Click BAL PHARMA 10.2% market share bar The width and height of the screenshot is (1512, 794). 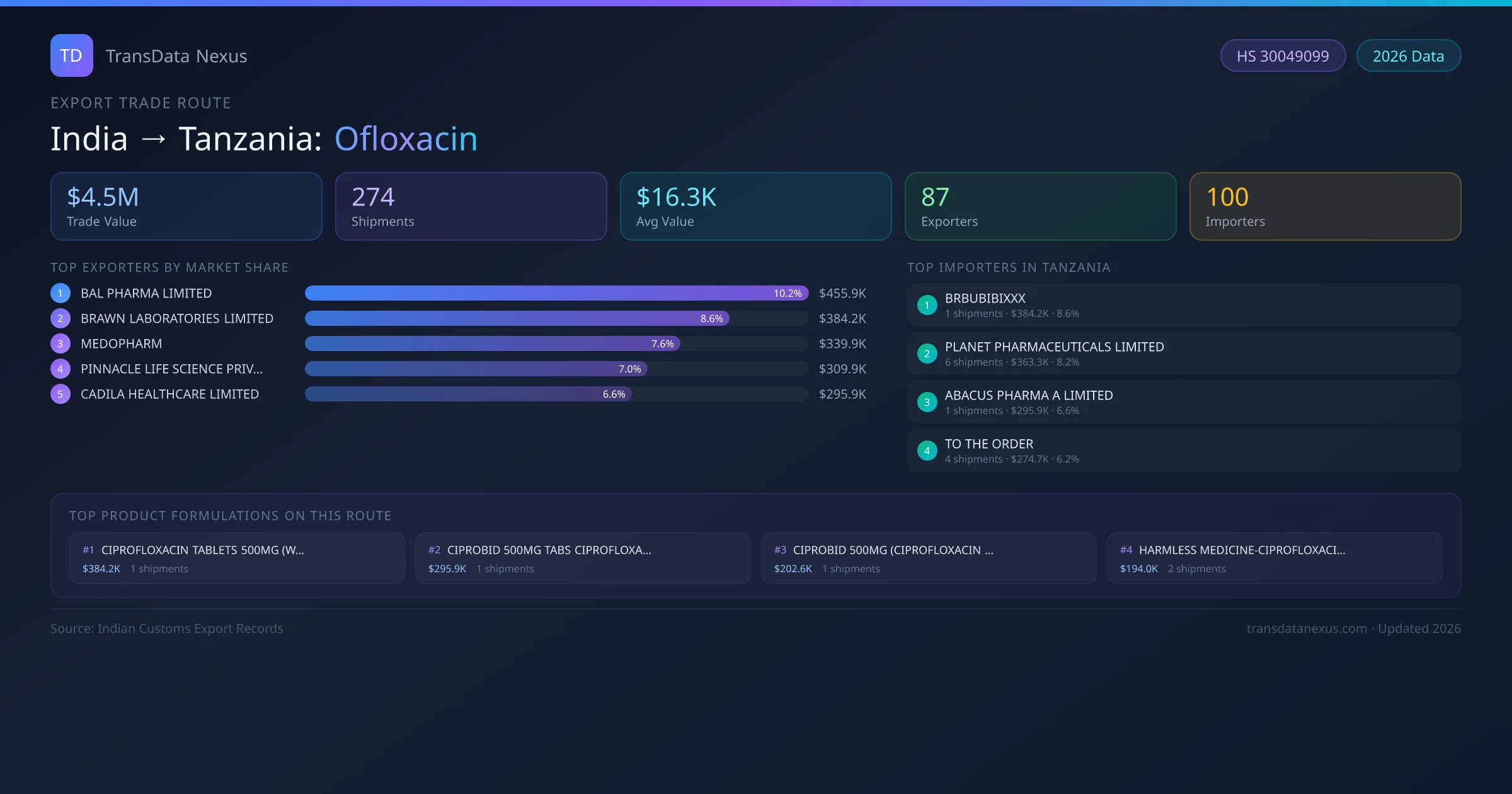click(556, 293)
